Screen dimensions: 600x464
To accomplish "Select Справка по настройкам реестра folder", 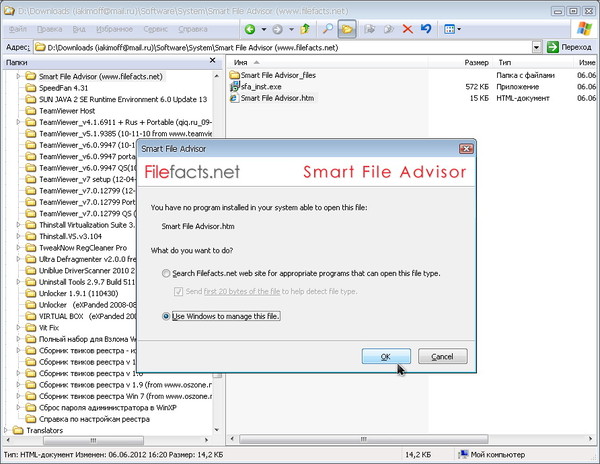I will tap(94, 419).
